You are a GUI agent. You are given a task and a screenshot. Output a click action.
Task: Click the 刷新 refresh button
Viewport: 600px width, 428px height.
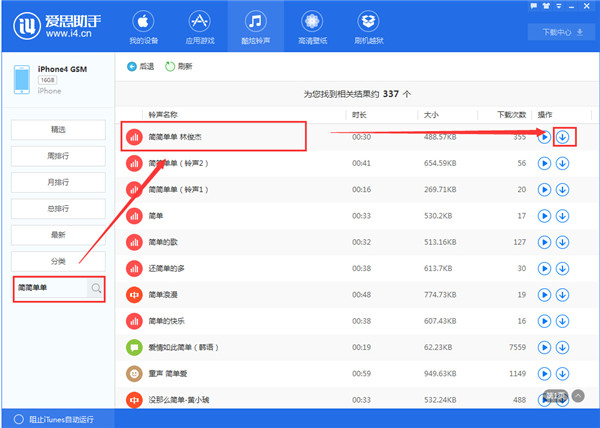coord(178,67)
